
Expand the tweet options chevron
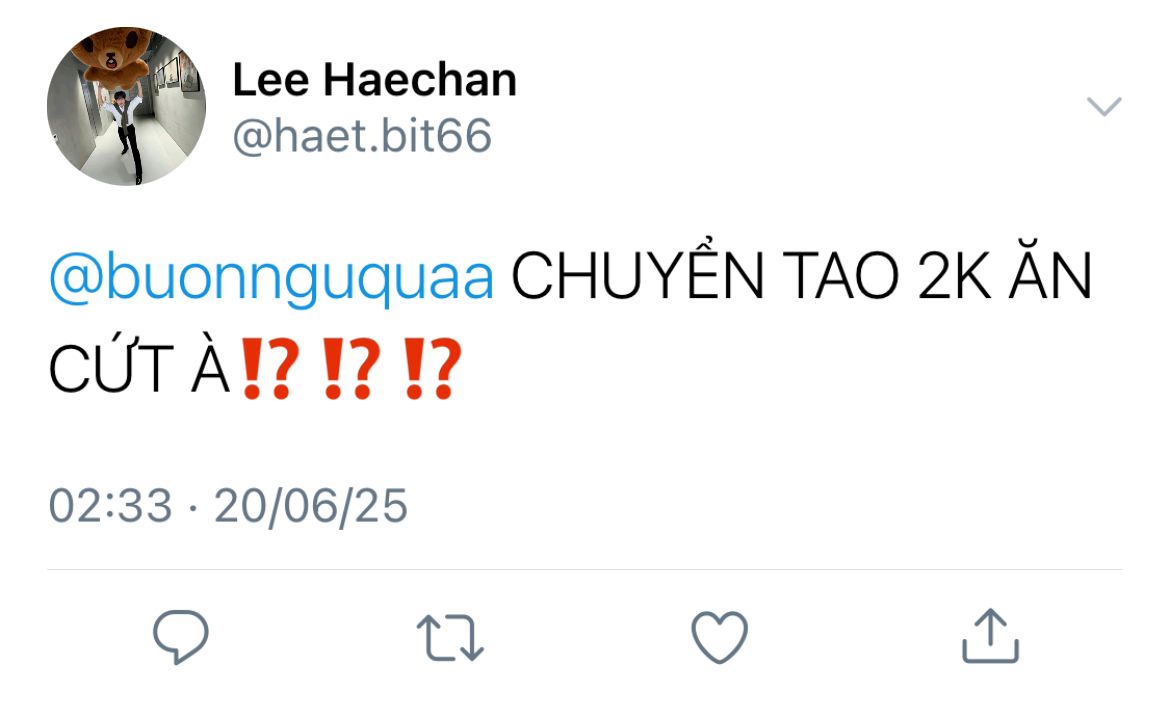coord(1104,107)
